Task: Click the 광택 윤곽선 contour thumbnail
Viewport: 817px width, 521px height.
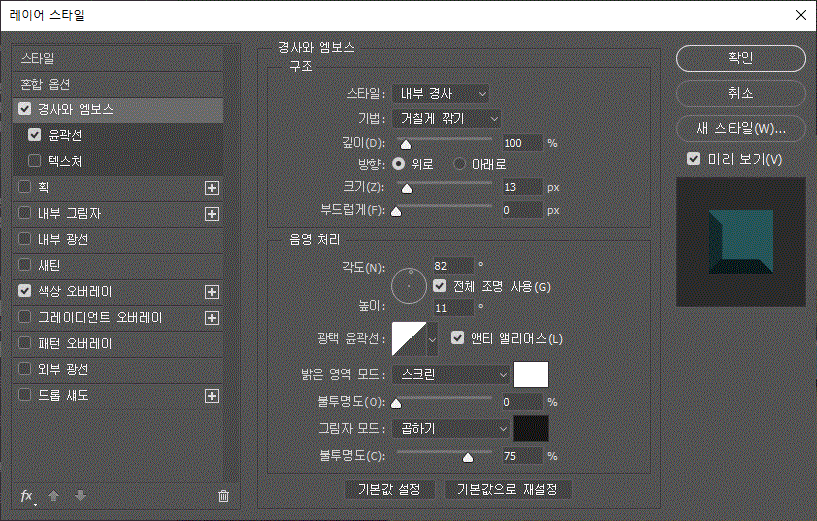Action: (x=409, y=339)
